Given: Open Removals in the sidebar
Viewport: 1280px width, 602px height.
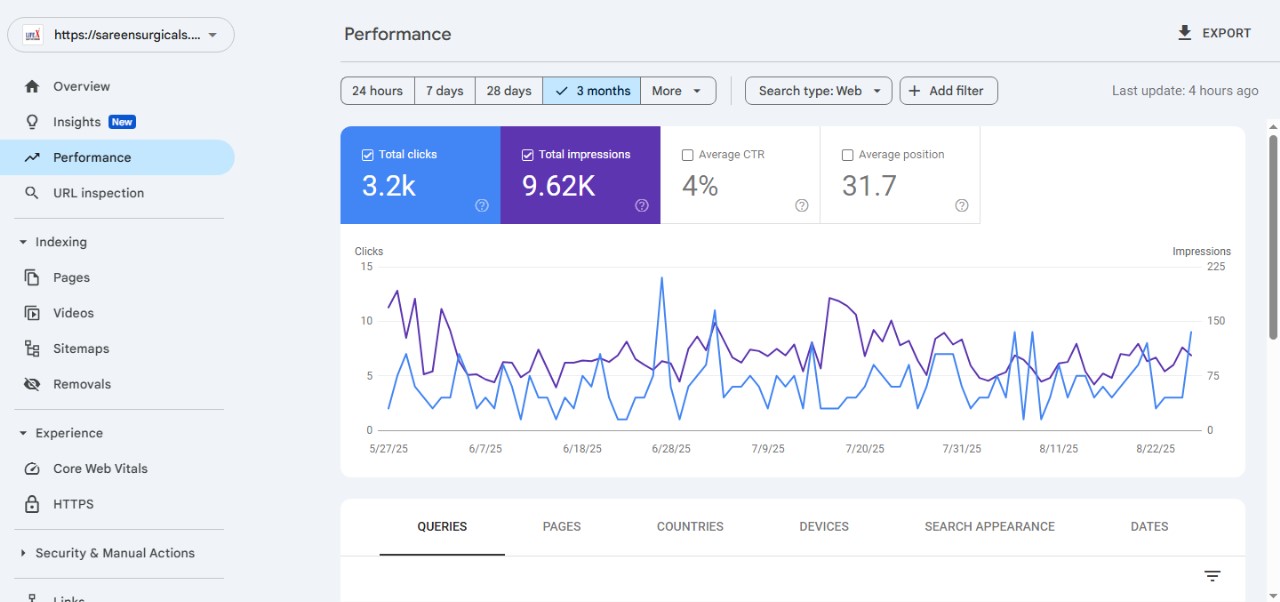Looking at the screenshot, I should [81, 383].
